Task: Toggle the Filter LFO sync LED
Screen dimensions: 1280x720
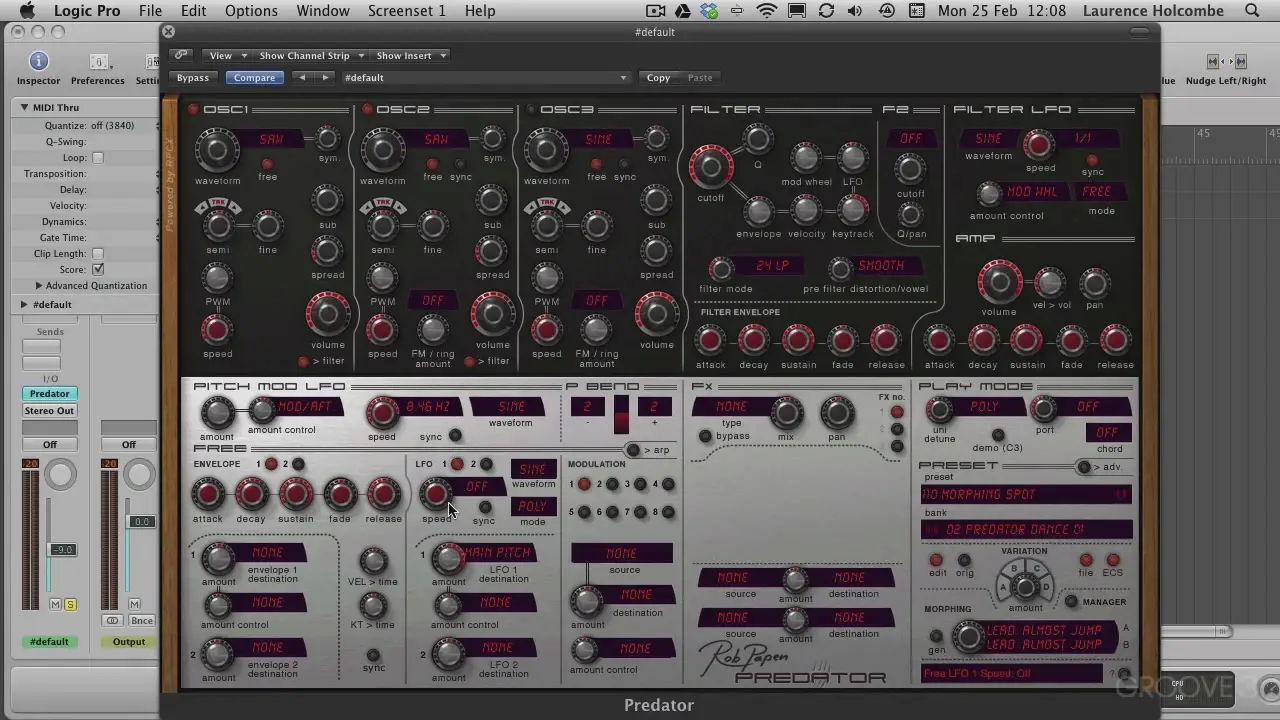Action: (1092, 160)
